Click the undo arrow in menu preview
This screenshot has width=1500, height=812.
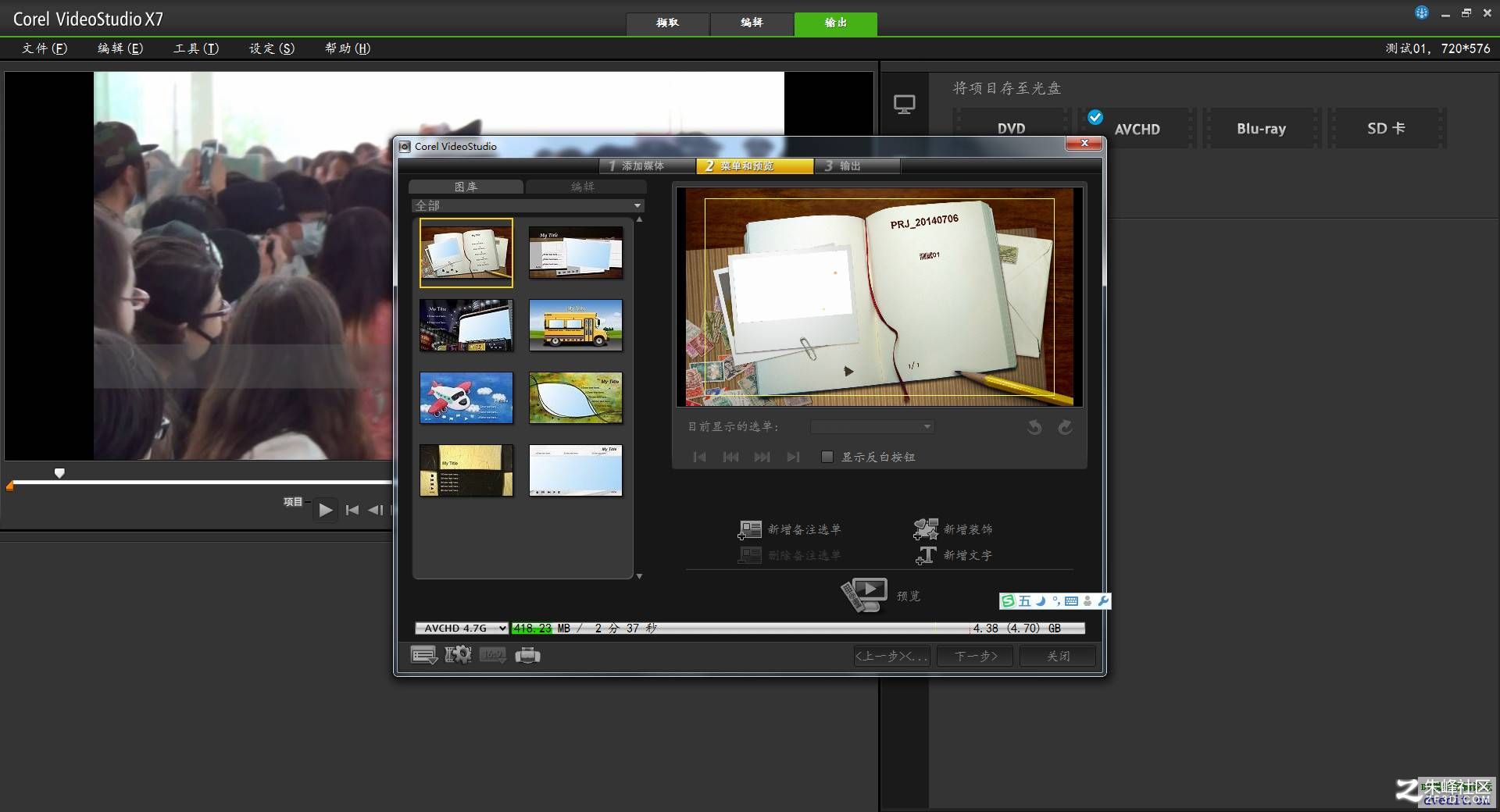[x=1034, y=427]
